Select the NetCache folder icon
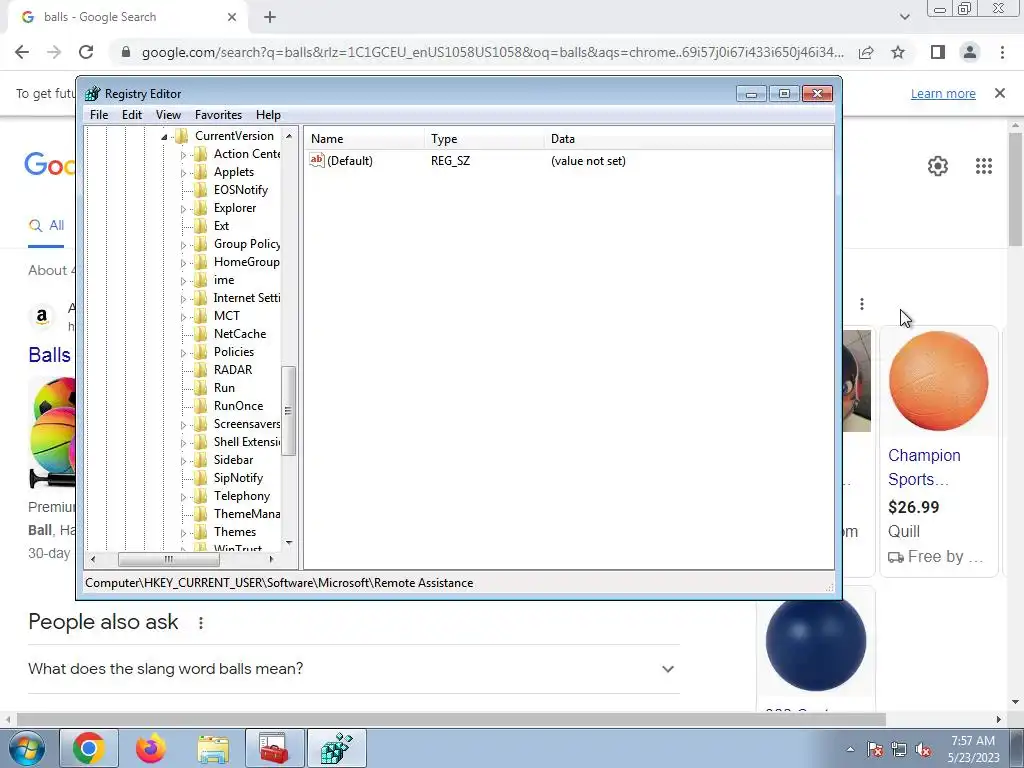This screenshot has height=768, width=1024. coord(201,334)
